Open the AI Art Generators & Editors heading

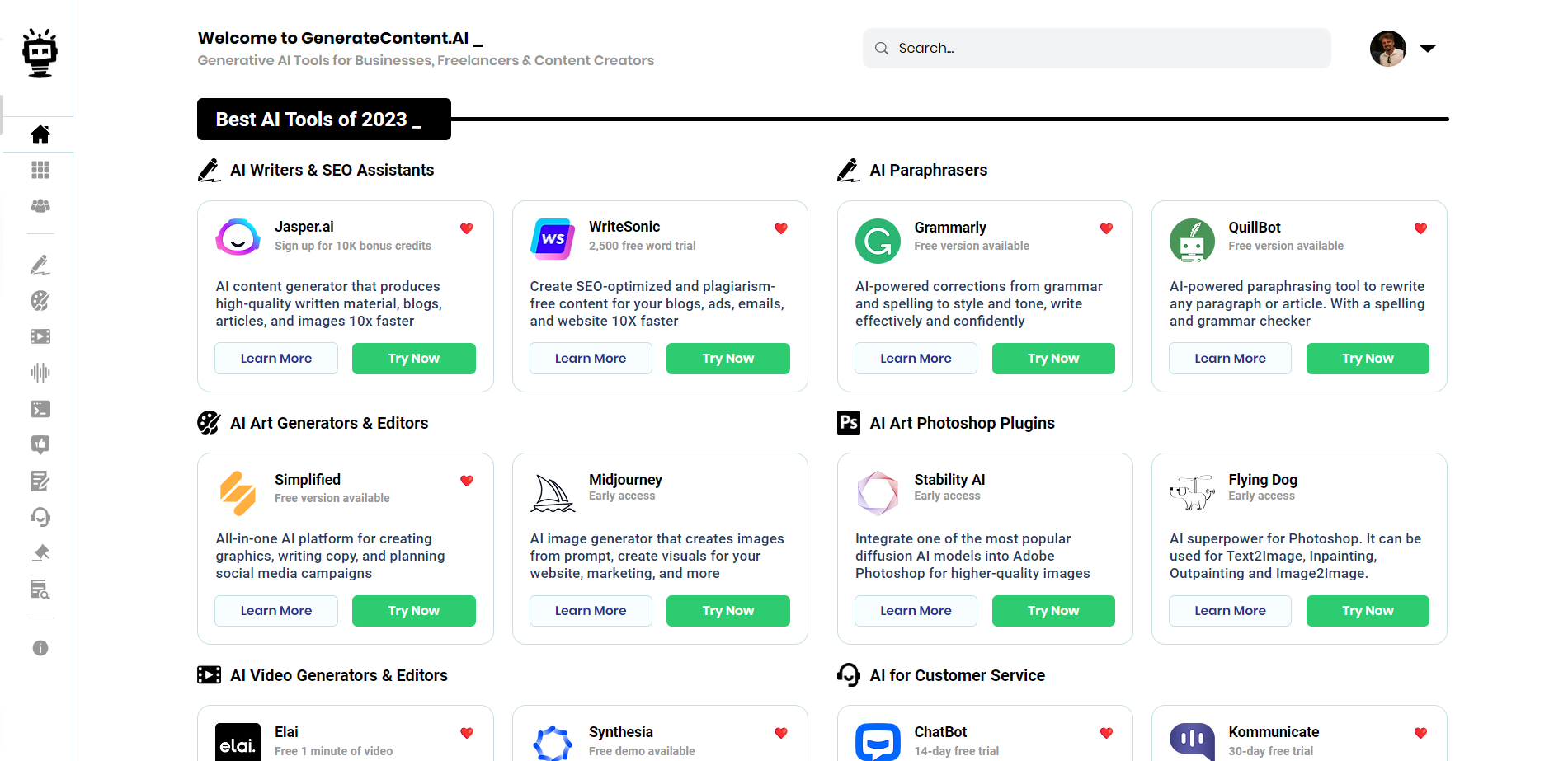pos(329,423)
